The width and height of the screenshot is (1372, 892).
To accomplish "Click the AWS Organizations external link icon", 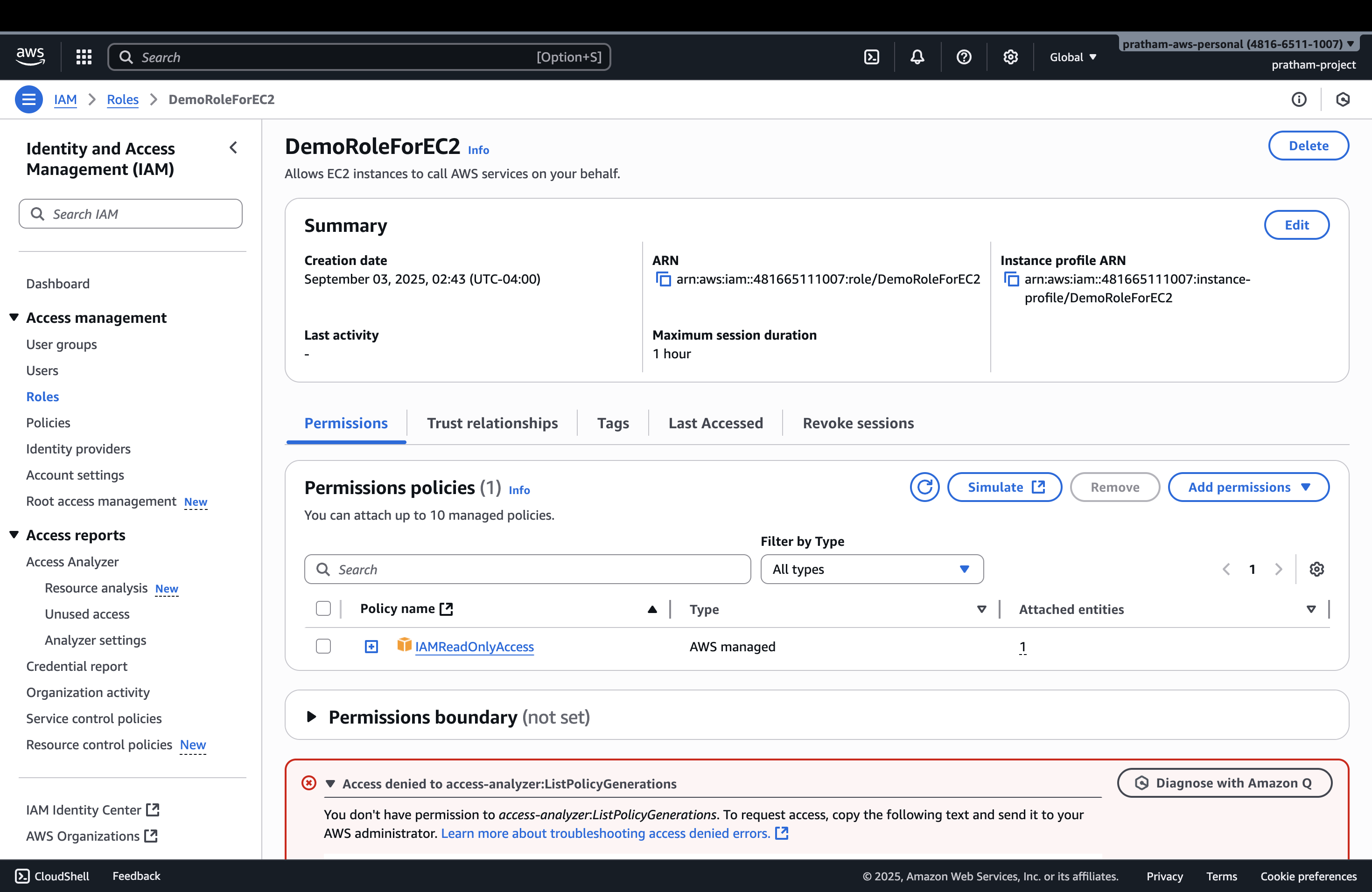I will [151, 836].
